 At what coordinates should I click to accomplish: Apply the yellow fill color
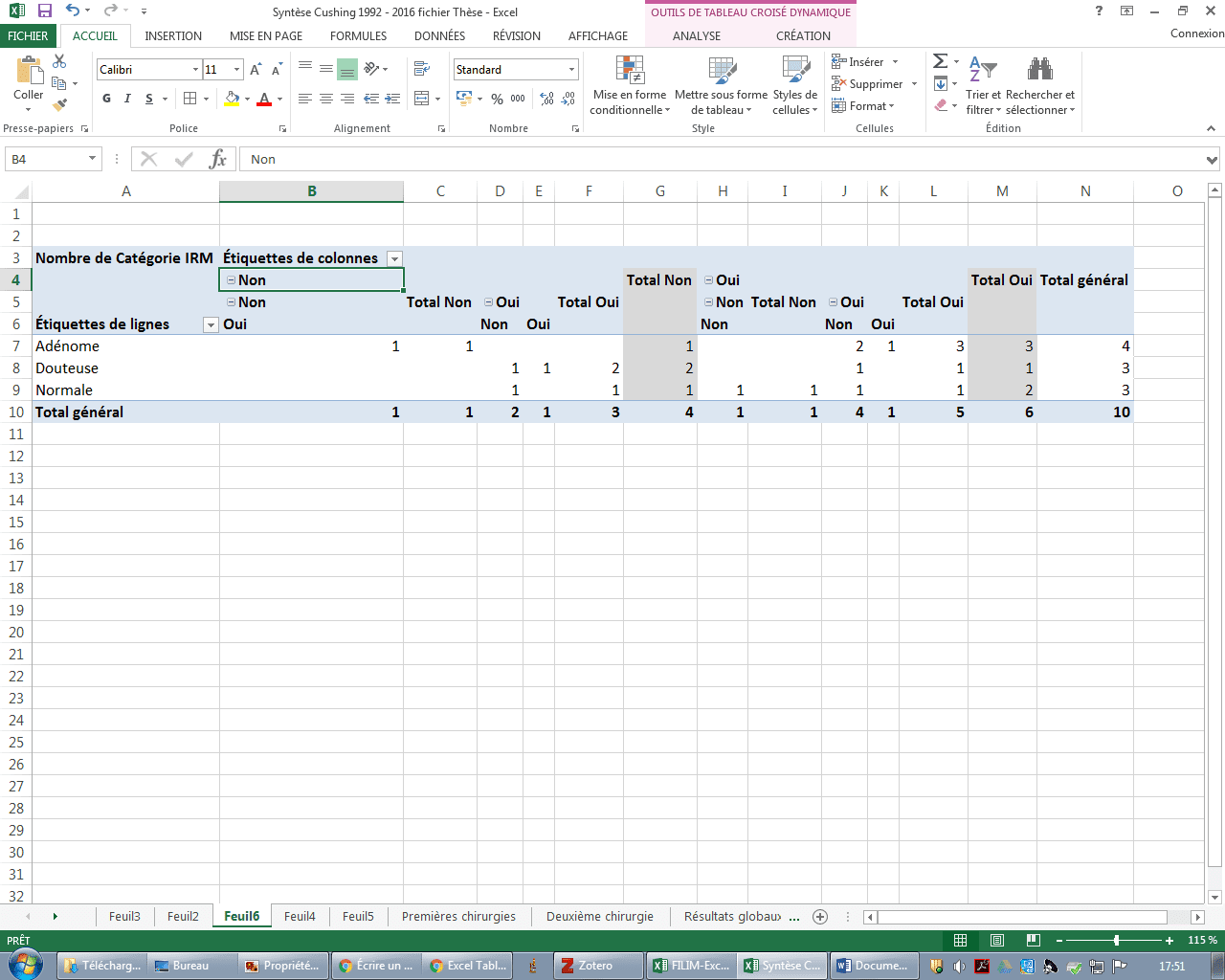(x=231, y=99)
